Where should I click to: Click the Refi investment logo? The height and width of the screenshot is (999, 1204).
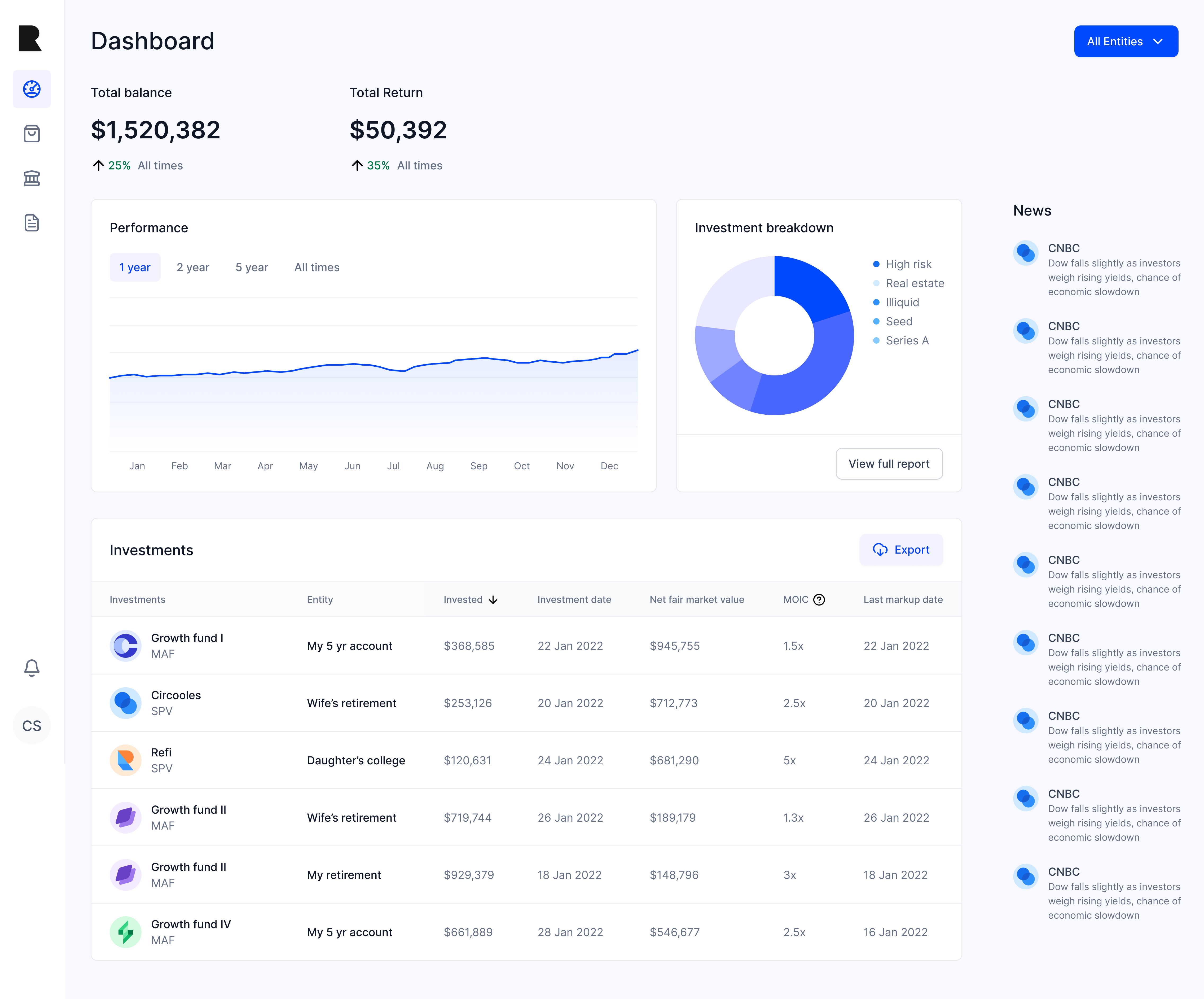(x=125, y=760)
